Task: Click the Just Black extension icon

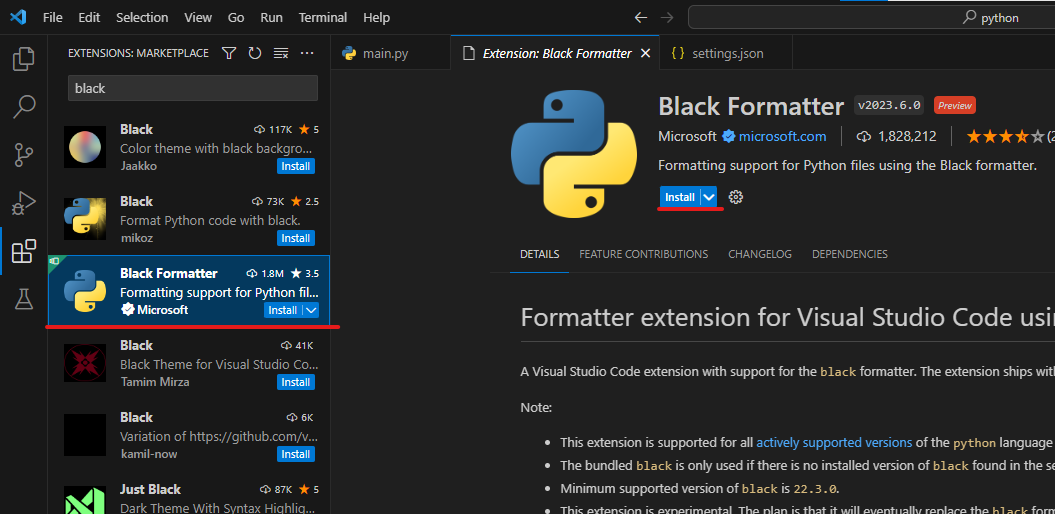Action: pyautogui.click(x=85, y=500)
